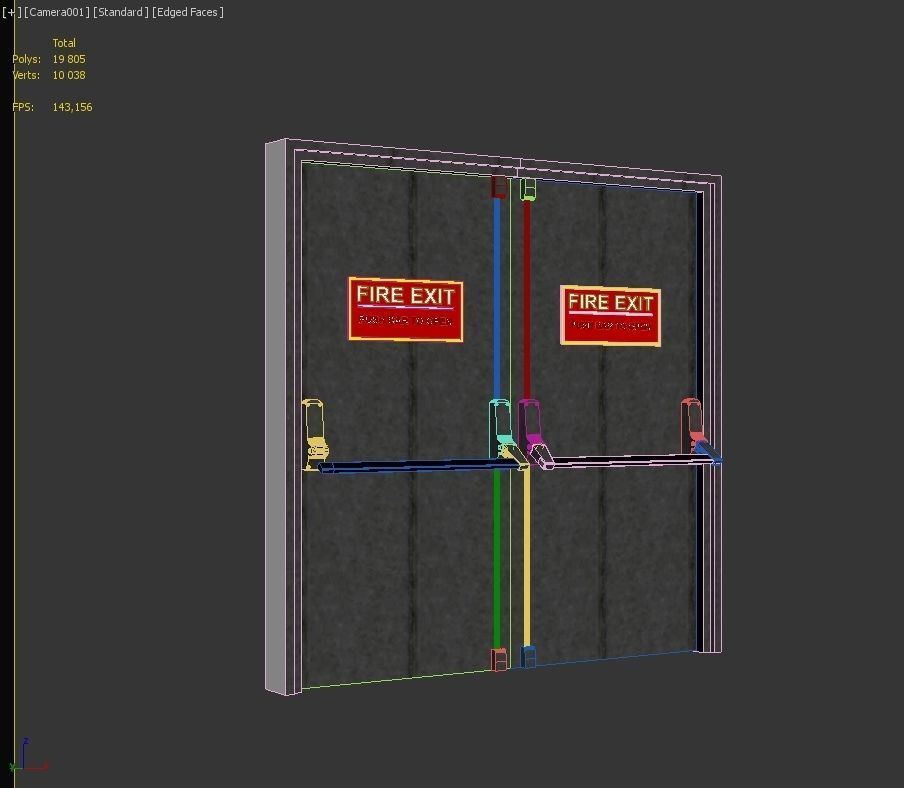Click the XYZ axis tripod gizmo
904x788 pixels.
pos(28,756)
